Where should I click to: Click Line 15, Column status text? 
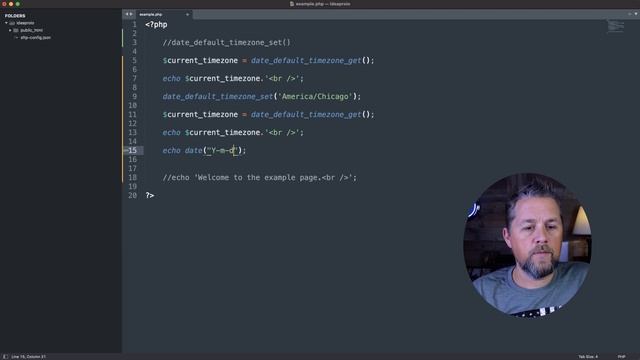pos(29,357)
